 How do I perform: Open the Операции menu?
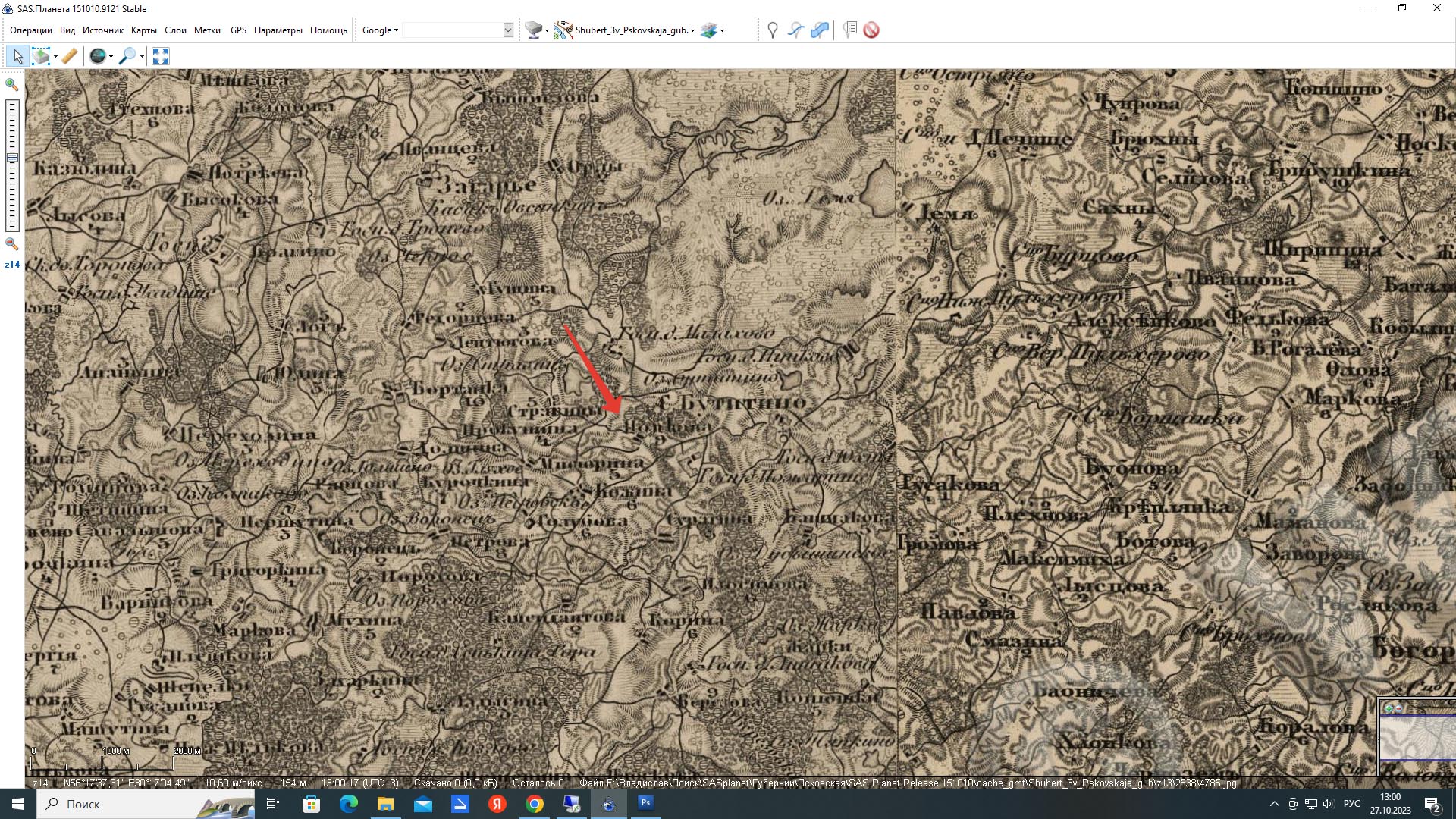coord(31,30)
